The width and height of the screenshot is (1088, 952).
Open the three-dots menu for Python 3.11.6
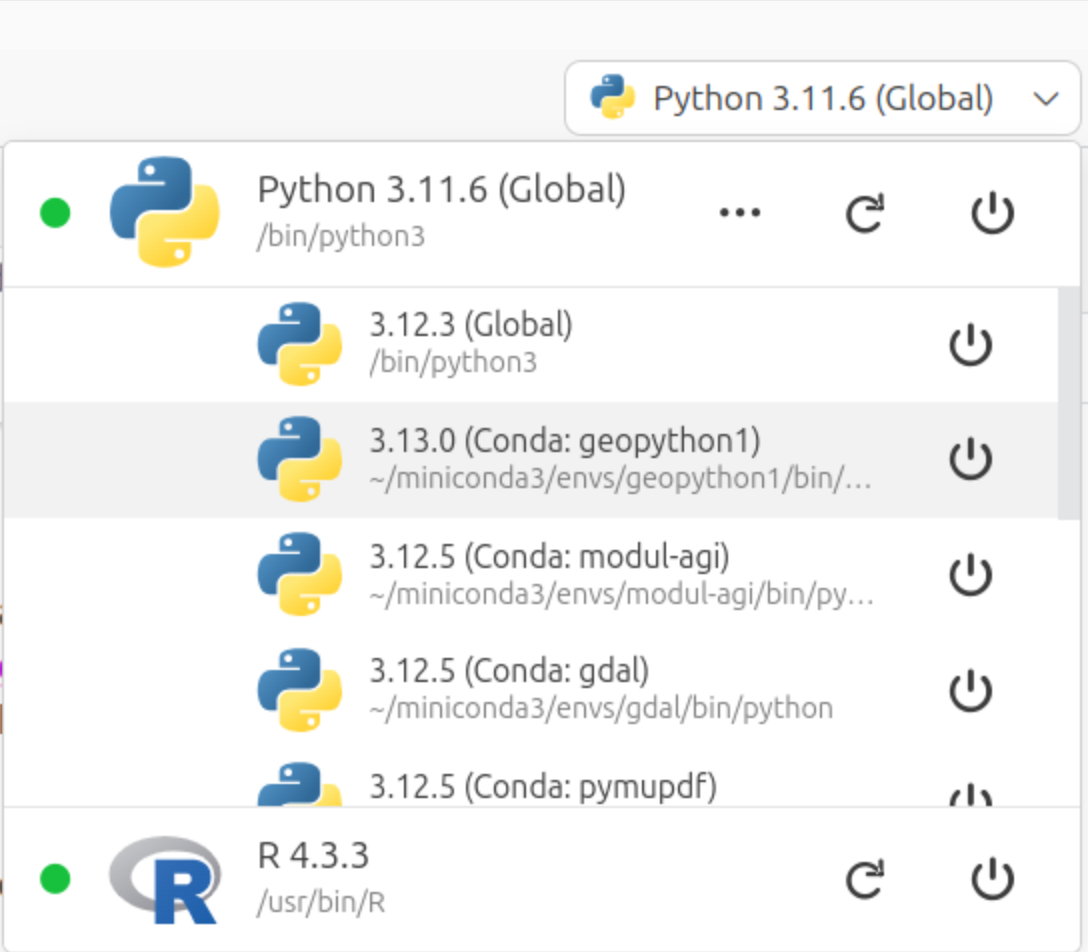(740, 213)
